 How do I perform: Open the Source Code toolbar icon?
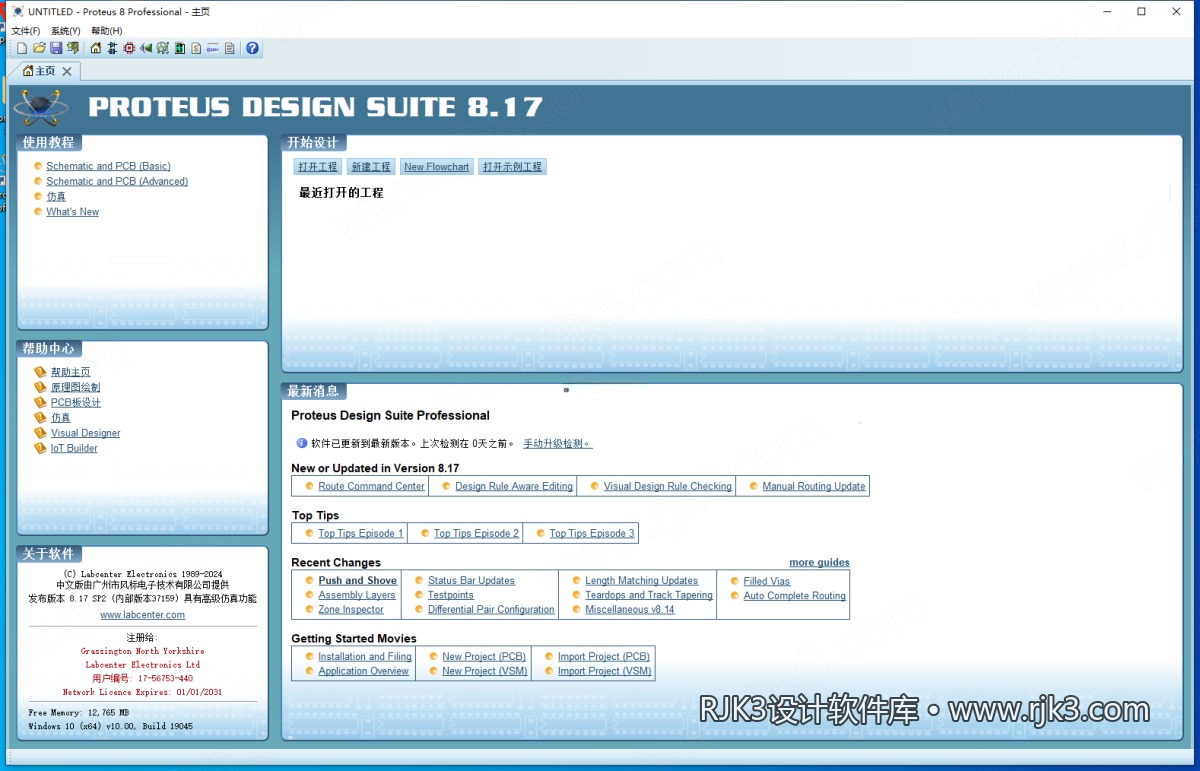(213, 48)
